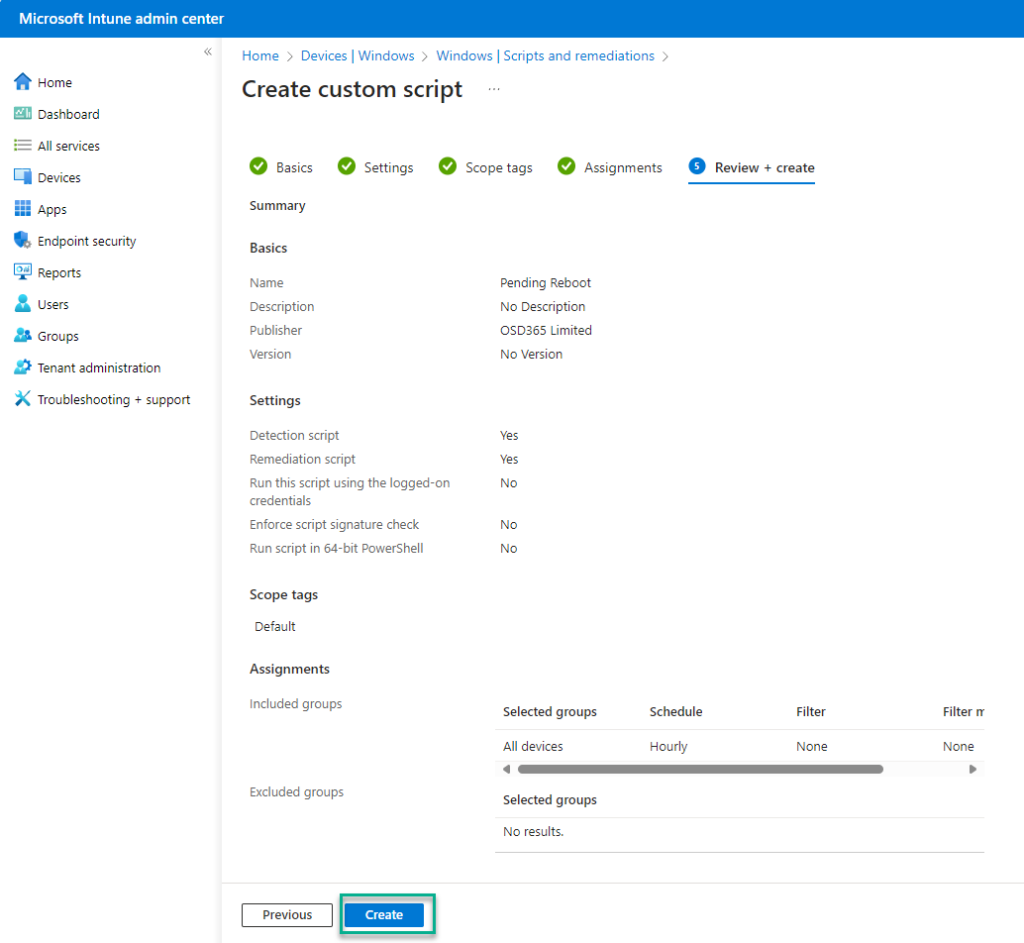Viewport: 1024px width, 943px height.
Task: Click the Default scope tag
Action: (275, 627)
